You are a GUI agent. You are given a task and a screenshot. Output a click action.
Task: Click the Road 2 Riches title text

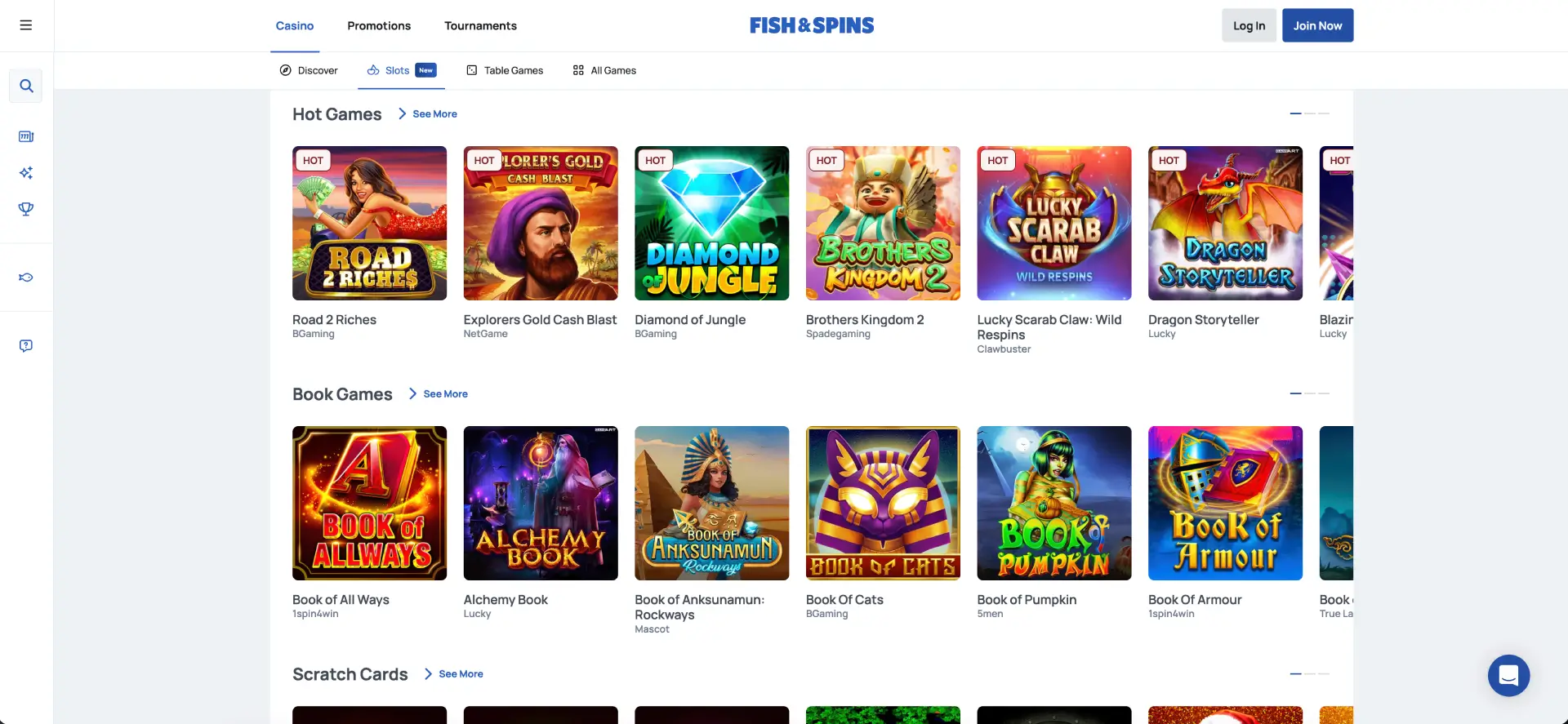tap(334, 320)
